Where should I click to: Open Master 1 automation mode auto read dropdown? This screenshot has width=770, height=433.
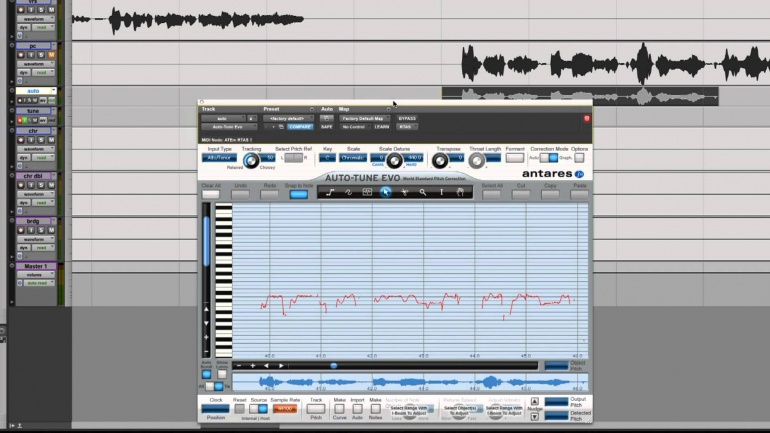37,283
